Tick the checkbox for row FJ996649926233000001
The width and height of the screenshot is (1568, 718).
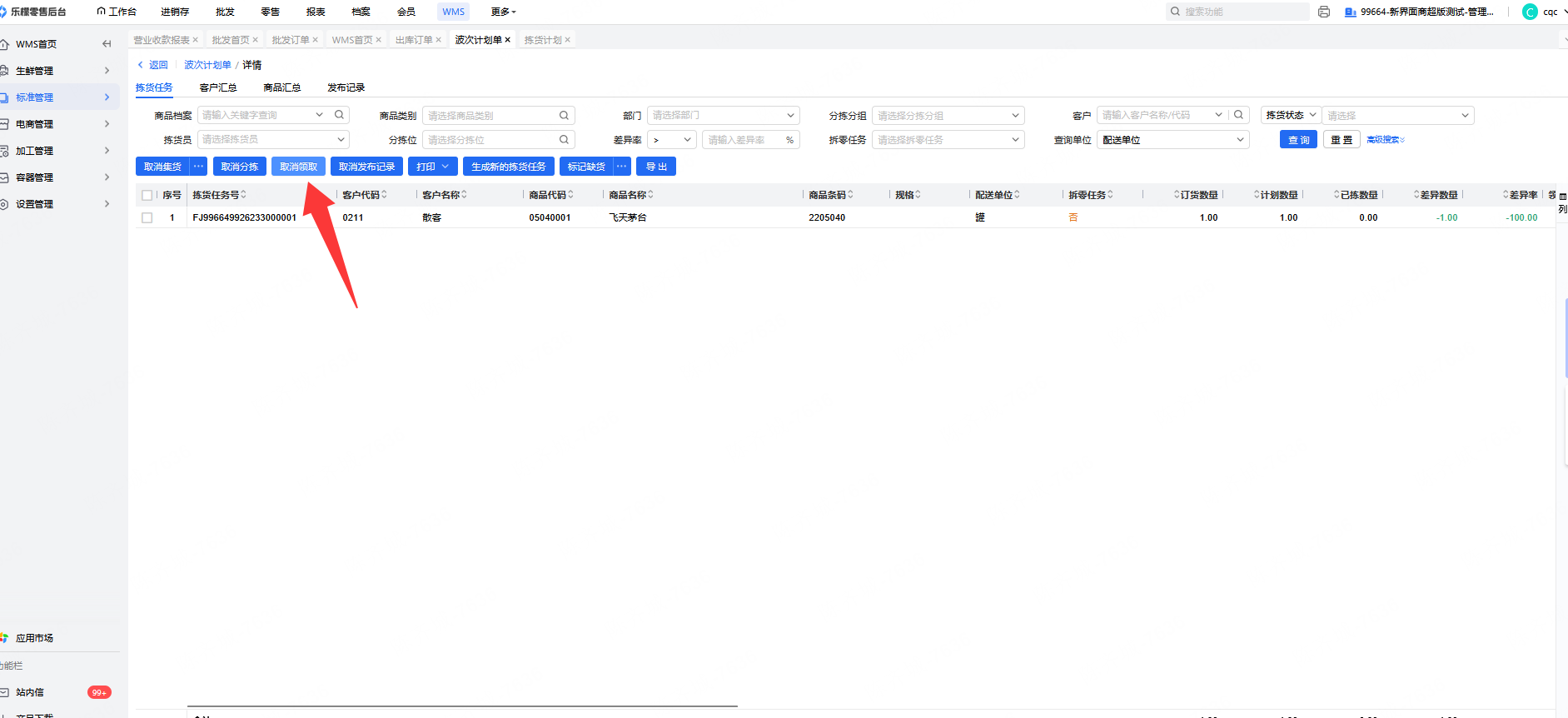pyautogui.click(x=147, y=217)
